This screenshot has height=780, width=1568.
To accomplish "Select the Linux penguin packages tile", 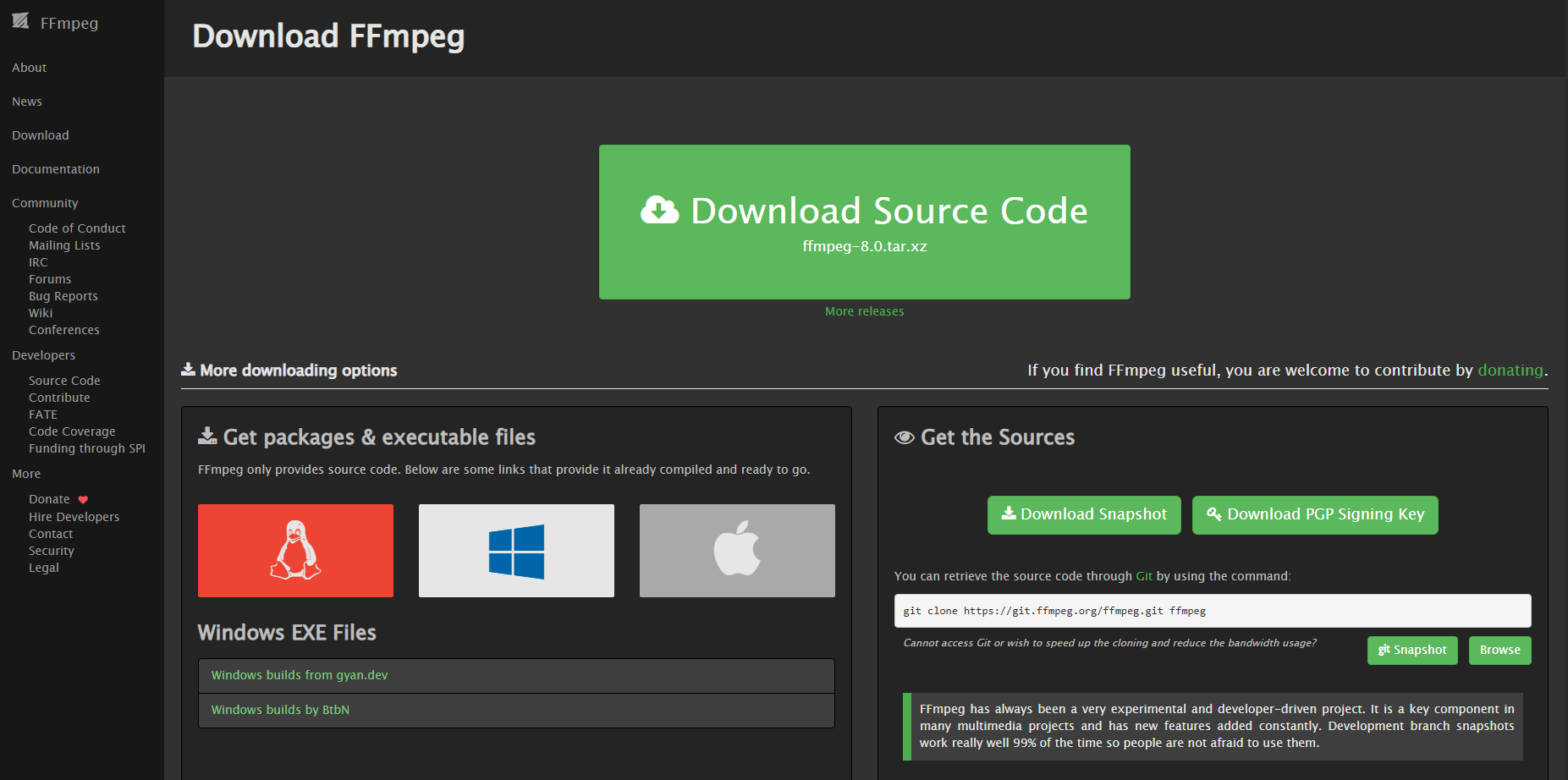I will (x=295, y=551).
